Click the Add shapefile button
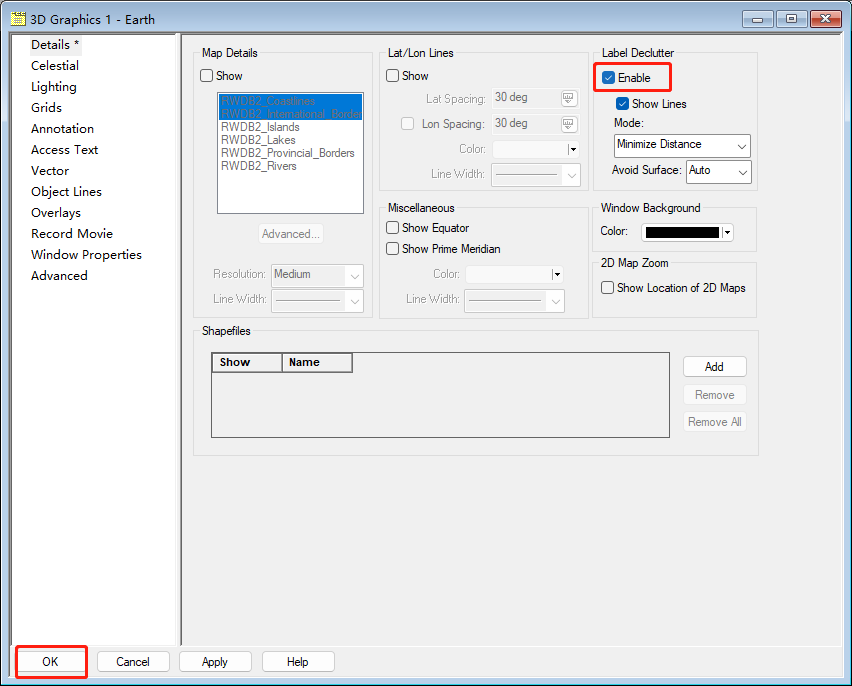The height and width of the screenshot is (686, 852). point(714,367)
